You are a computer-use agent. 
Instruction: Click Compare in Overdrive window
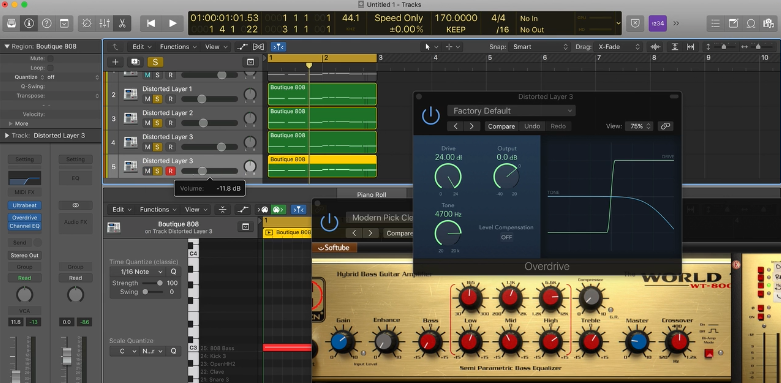[x=501, y=127]
